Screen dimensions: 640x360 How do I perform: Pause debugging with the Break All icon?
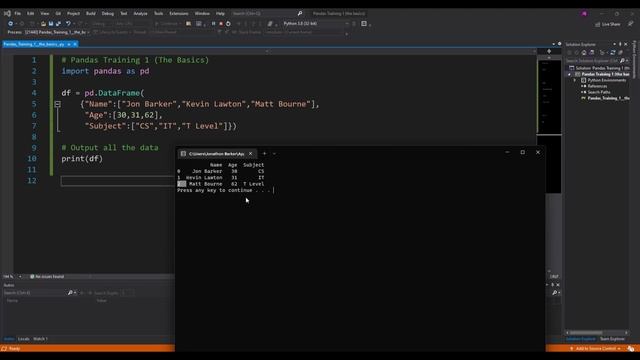213,24
